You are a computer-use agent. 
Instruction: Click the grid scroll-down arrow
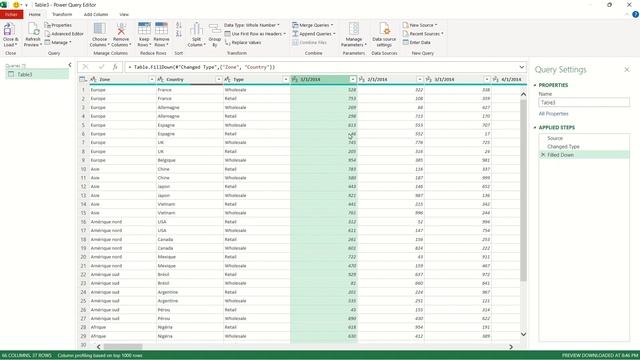point(523,334)
